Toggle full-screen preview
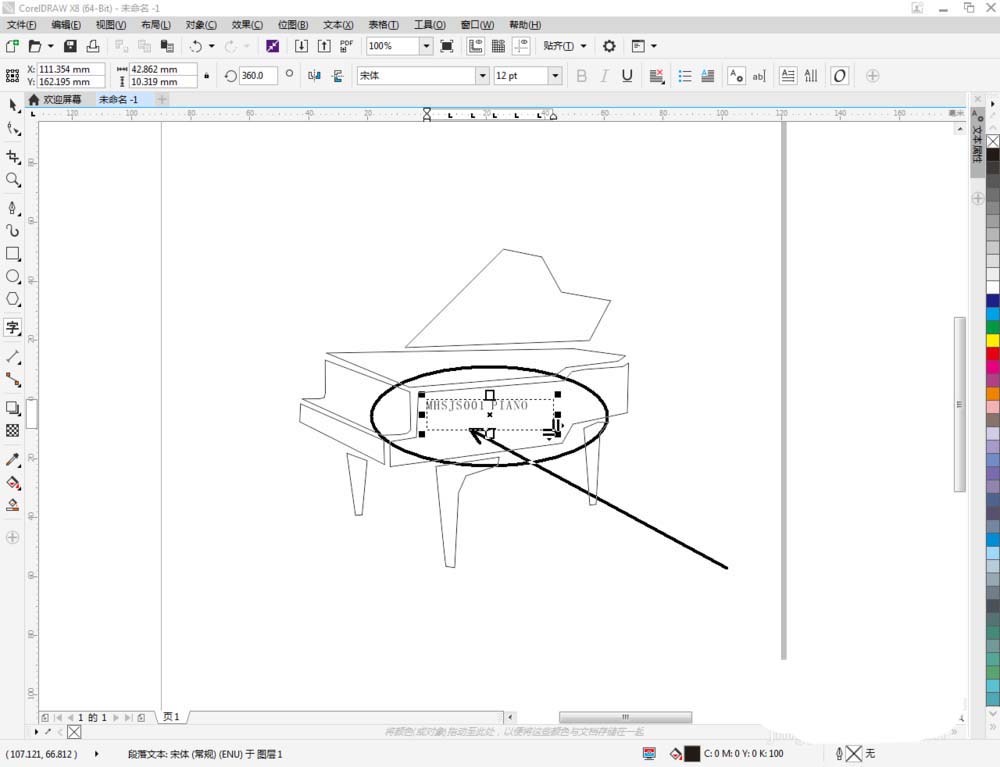Screen dimensions: 1000x767 pos(447,46)
